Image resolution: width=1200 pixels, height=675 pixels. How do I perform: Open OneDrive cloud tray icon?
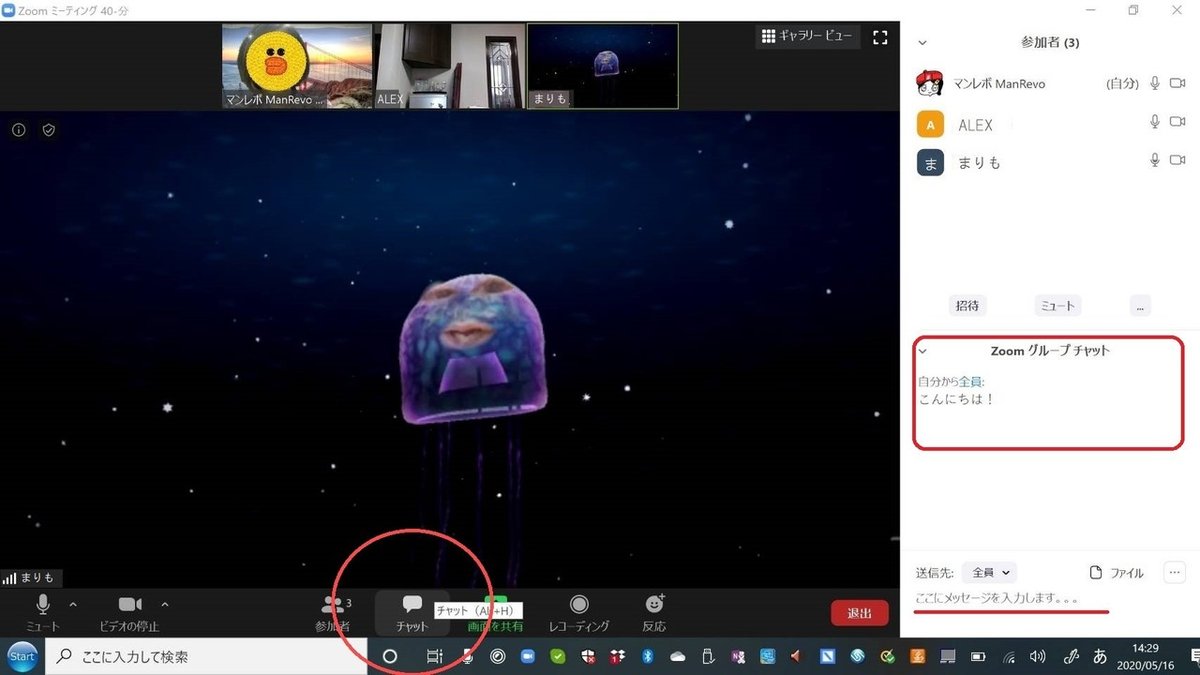tap(678, 657)
